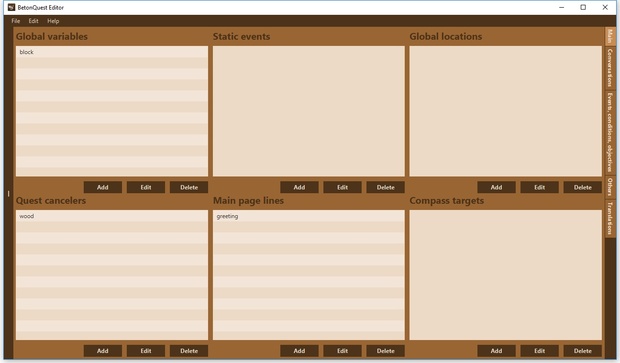The height and width of the screenshot is (363, 620).
Task: Click Edit under Global locations
Action: pos(539,187)
